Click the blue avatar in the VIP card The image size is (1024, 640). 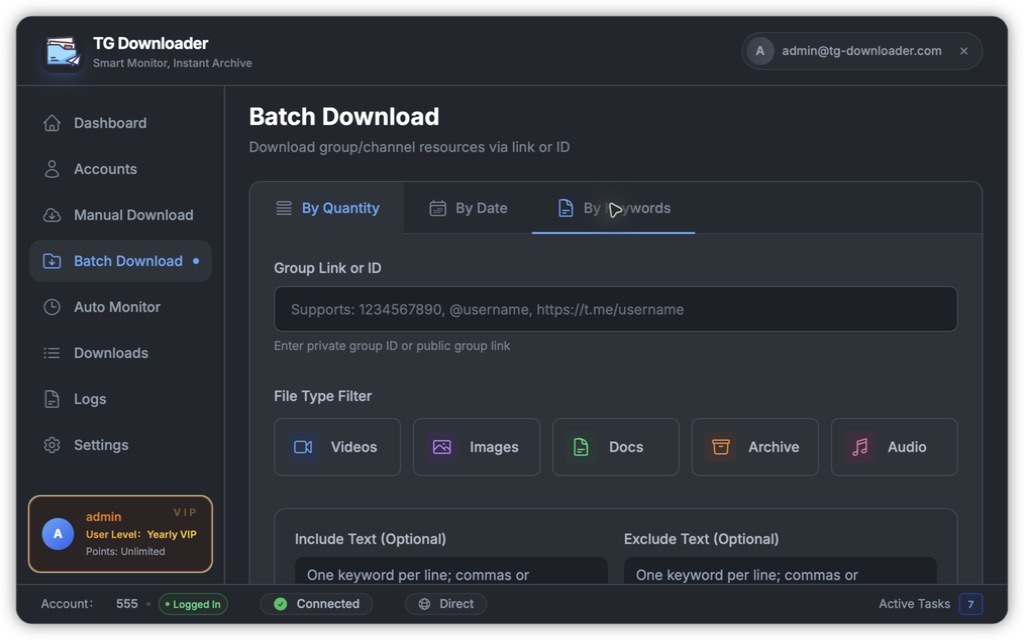coord(58,534)
